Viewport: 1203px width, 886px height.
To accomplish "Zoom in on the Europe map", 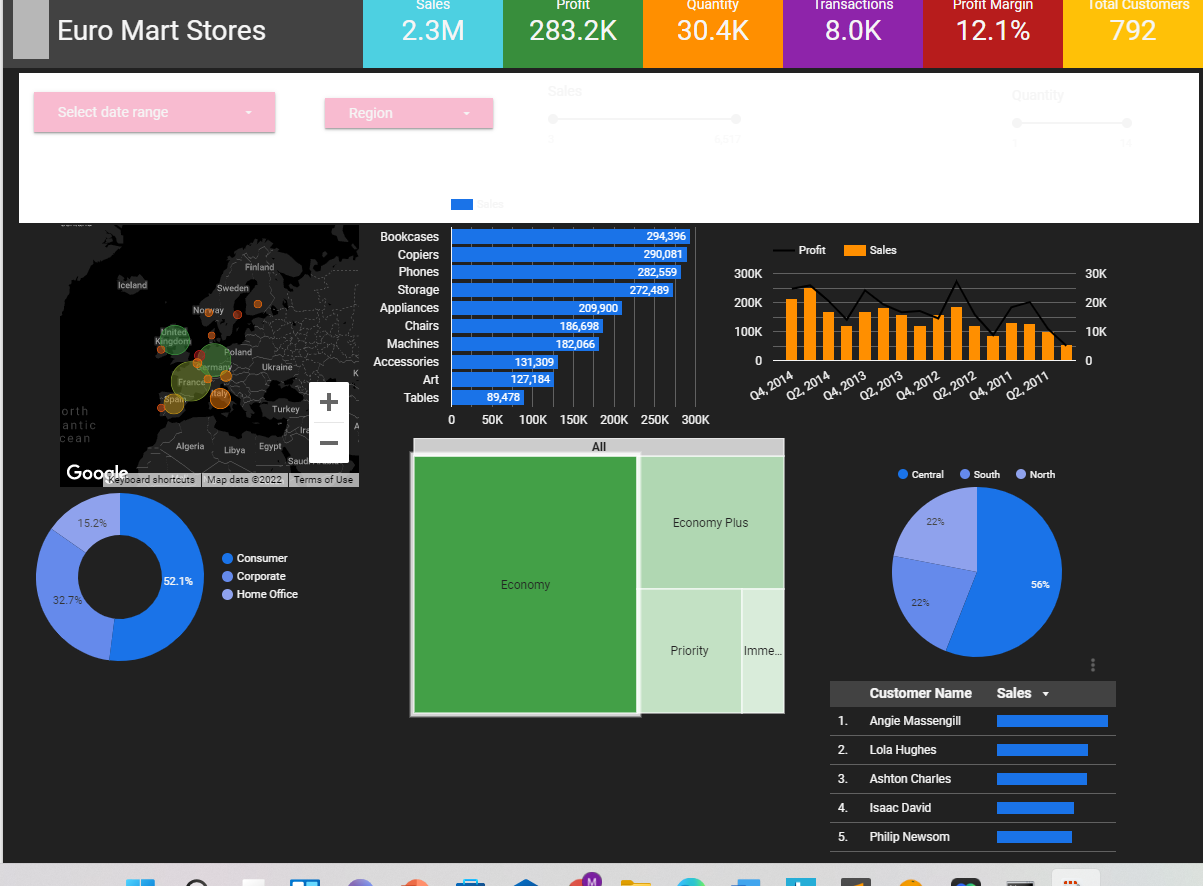I will click(x=328, y=401).
